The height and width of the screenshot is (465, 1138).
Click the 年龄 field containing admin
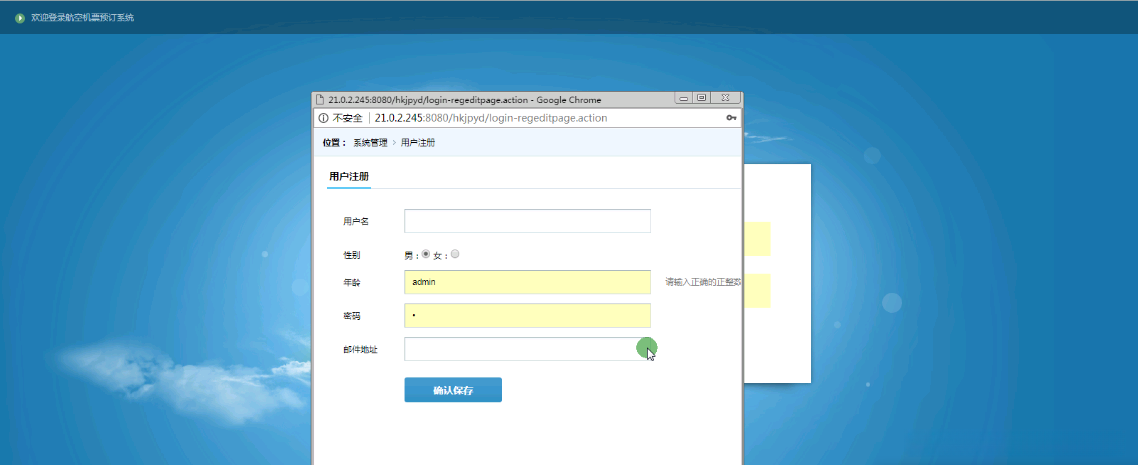(527, 282)
